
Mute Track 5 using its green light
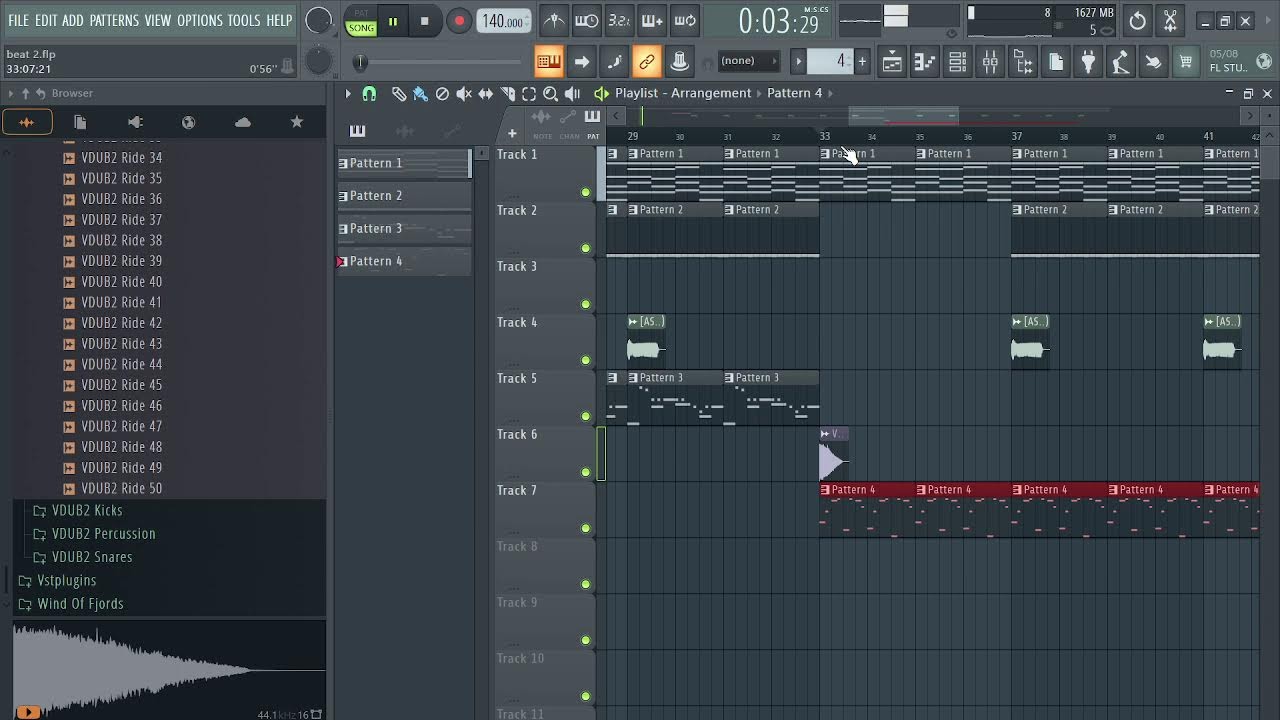586,416
